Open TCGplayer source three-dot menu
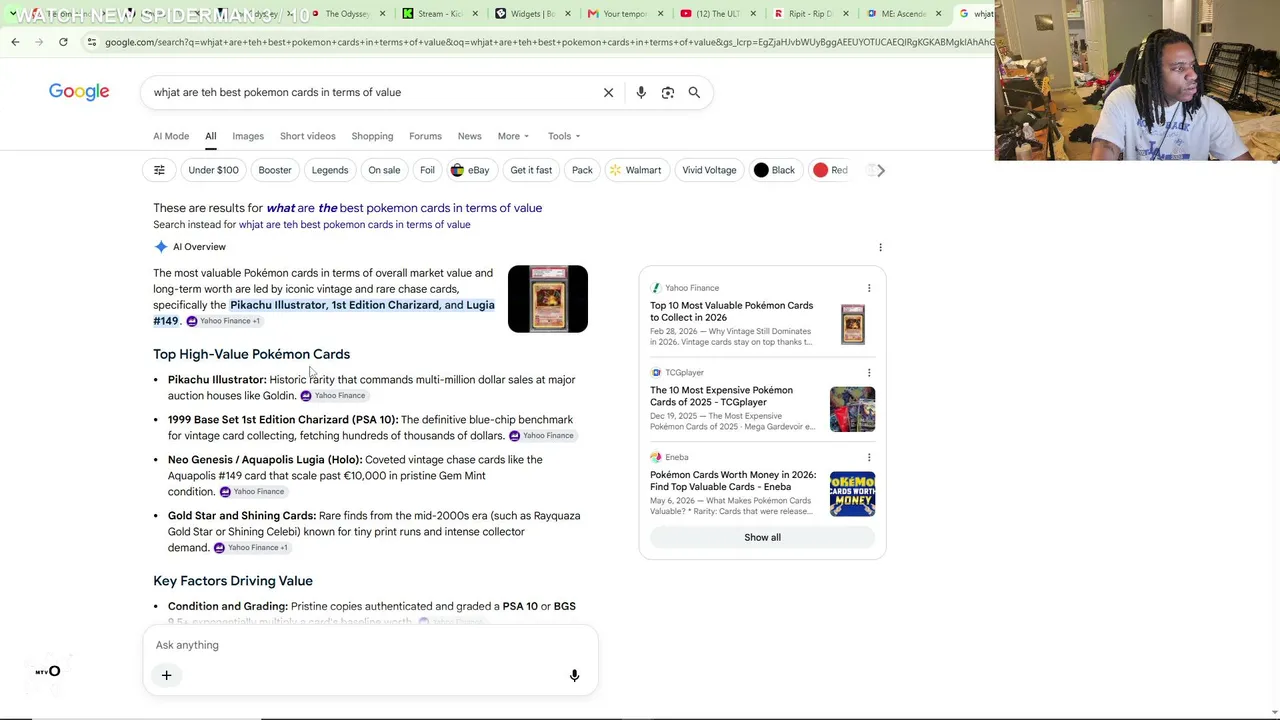This screenshot has height=720, width=1280. 868,373
